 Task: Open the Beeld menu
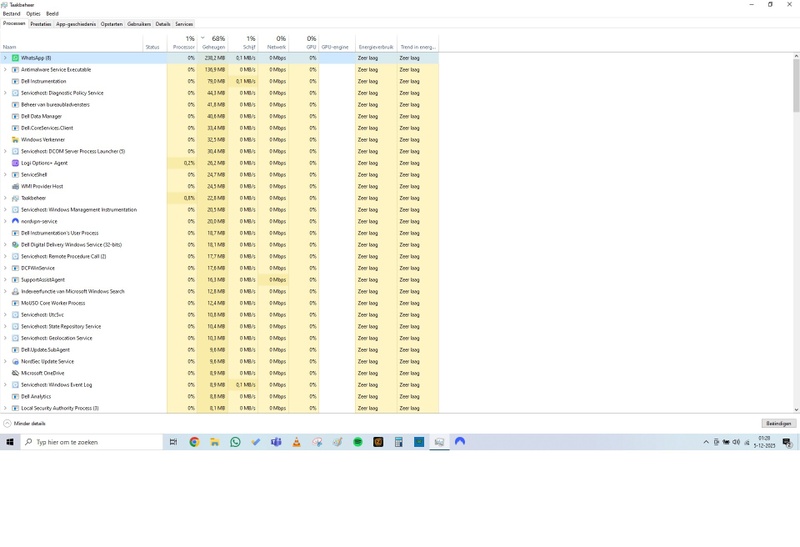[x=52, y=14]
